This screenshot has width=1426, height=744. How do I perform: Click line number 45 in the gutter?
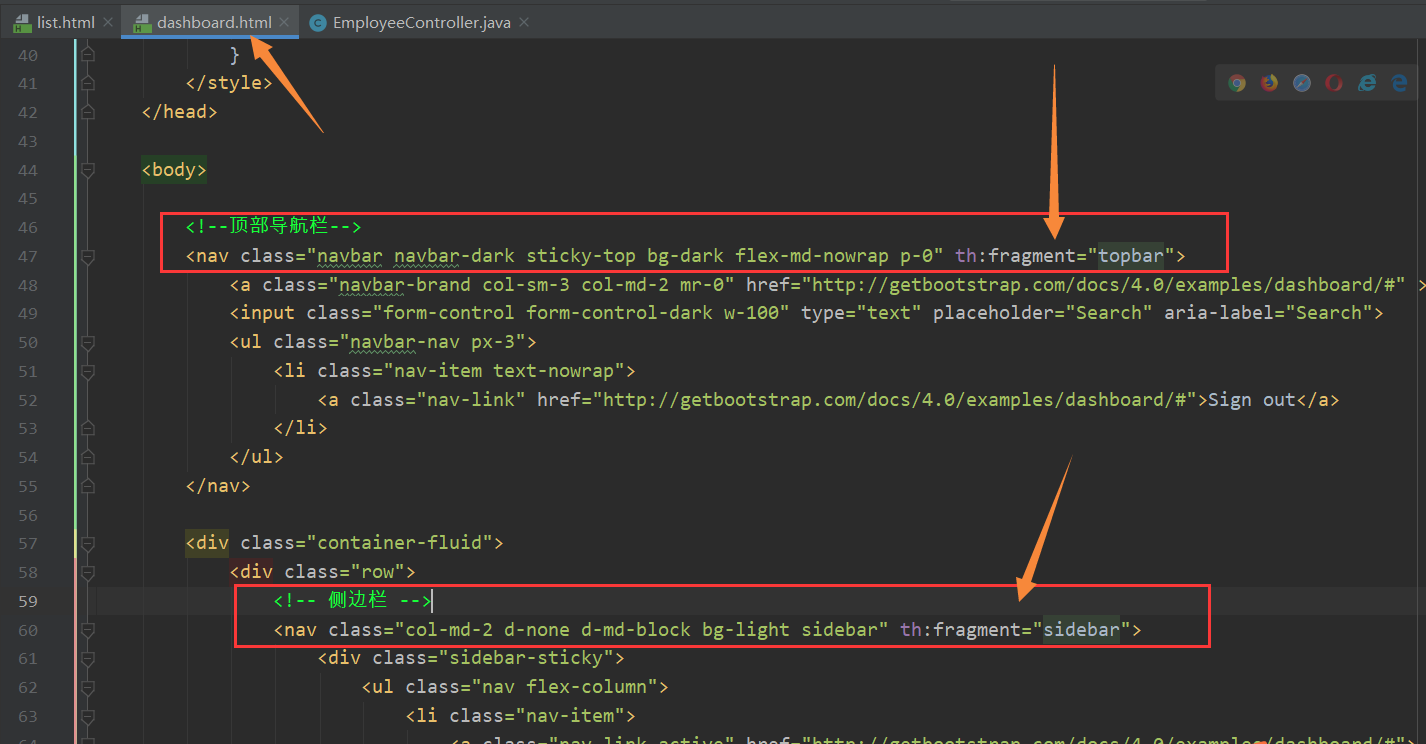28,199
